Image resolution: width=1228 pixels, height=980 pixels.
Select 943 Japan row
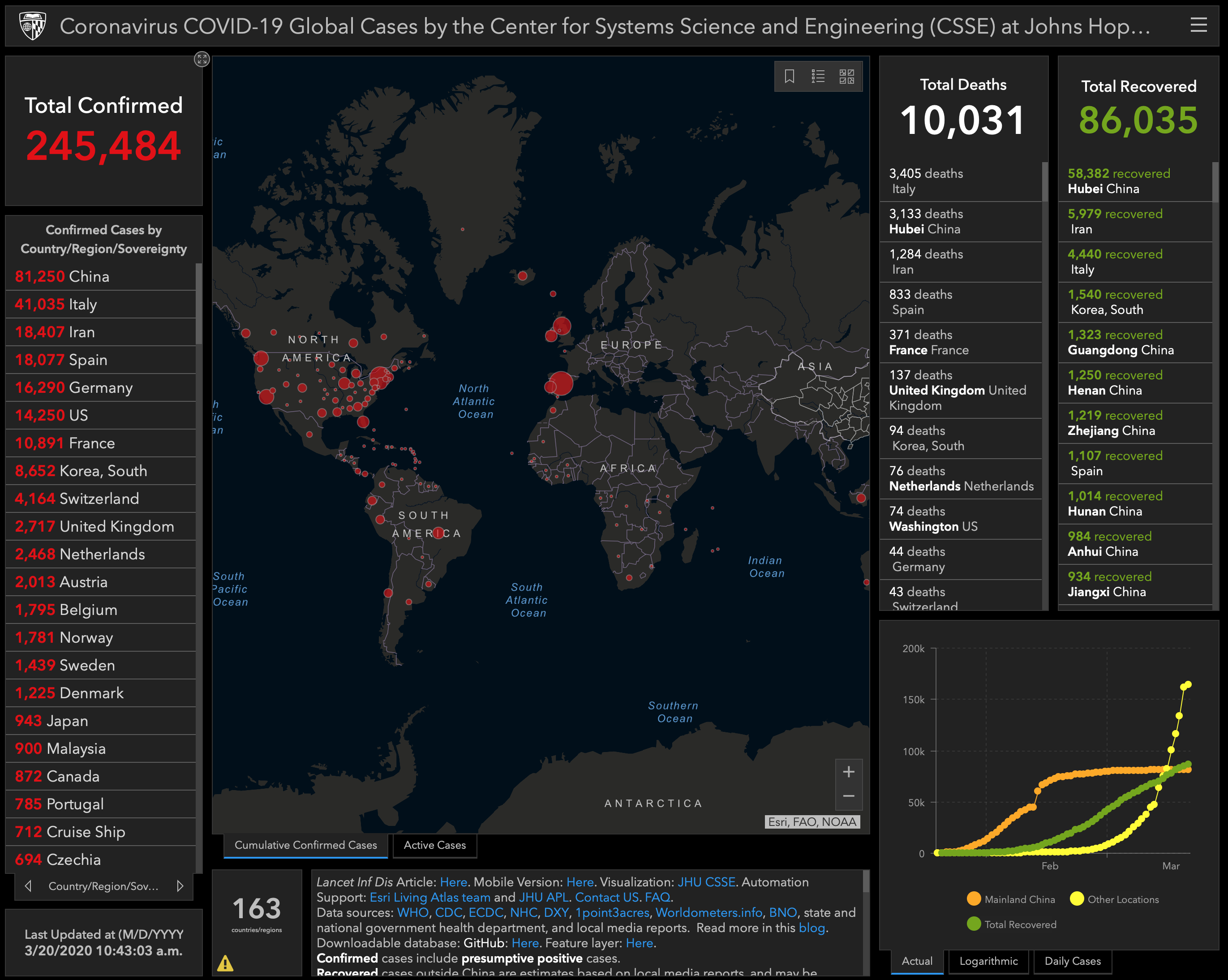tap(101, 721)
